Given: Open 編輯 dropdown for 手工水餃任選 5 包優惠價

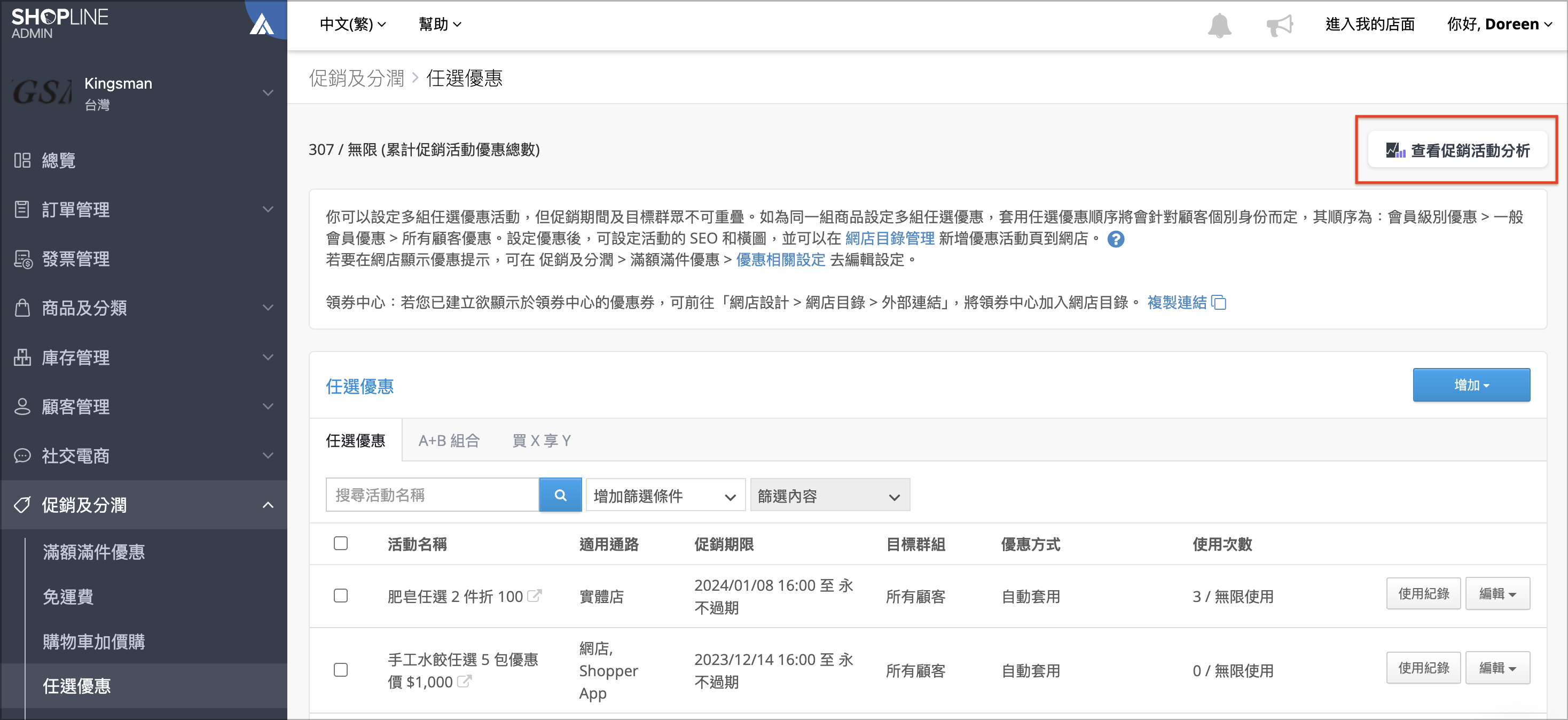Looking at the screenshot, I should (1498, 668).
